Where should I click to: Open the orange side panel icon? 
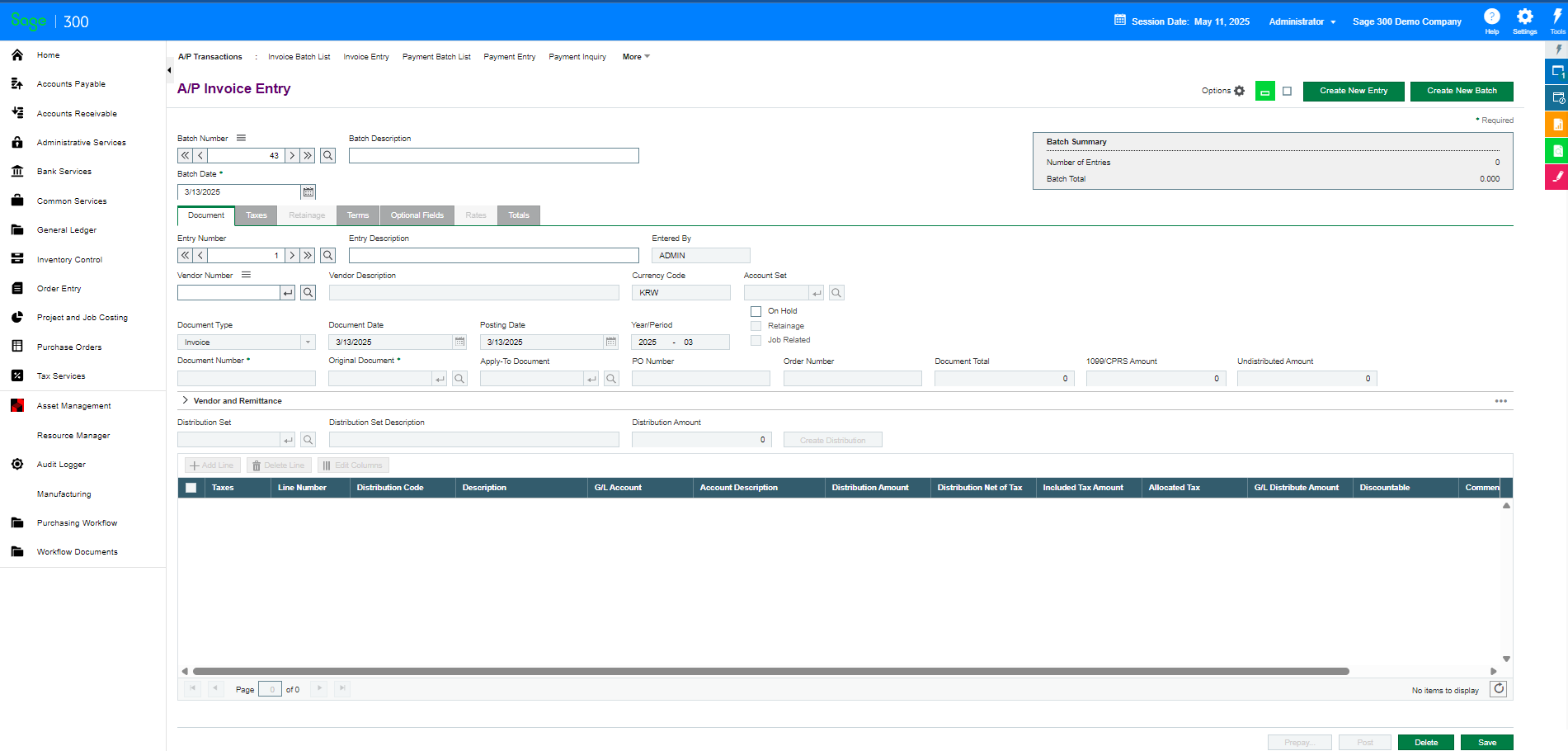pos(1556,125)
